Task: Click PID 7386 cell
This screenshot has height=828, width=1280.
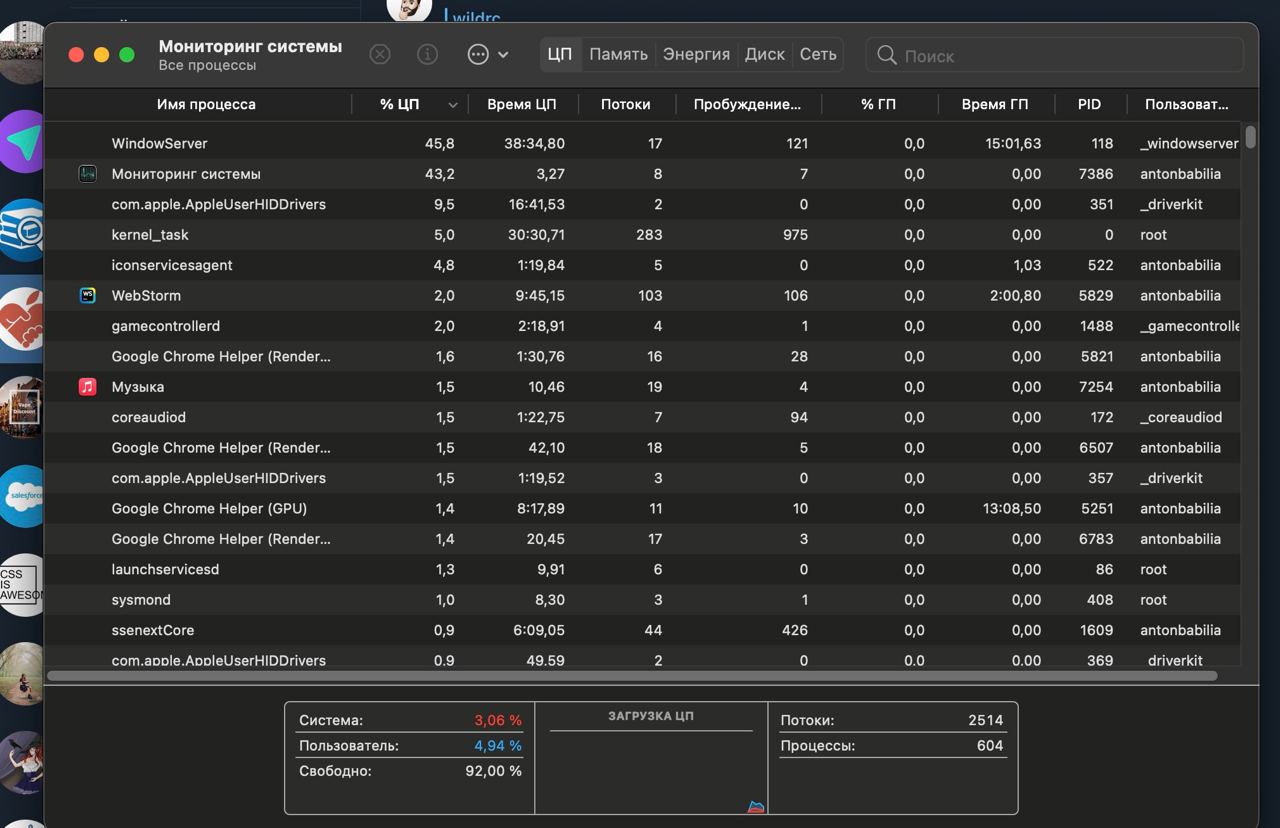Action: (1097, 174)
